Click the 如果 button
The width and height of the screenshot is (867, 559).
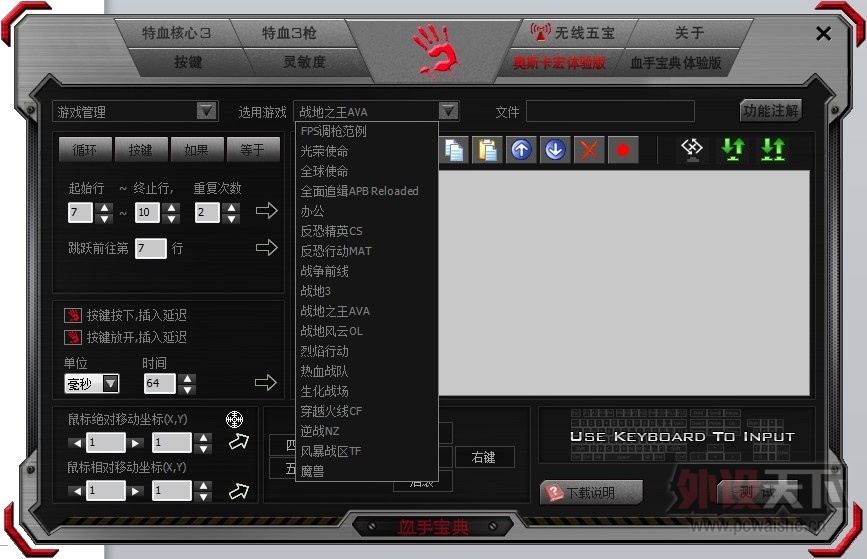pos(197,150)
